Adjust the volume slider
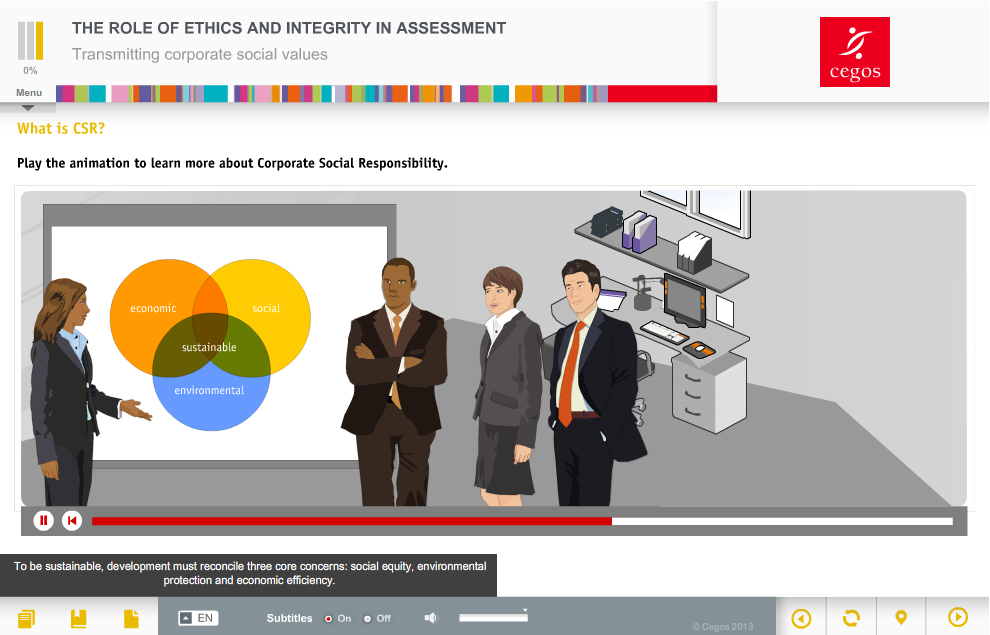The image size is (990, 635). pos(492,618)
